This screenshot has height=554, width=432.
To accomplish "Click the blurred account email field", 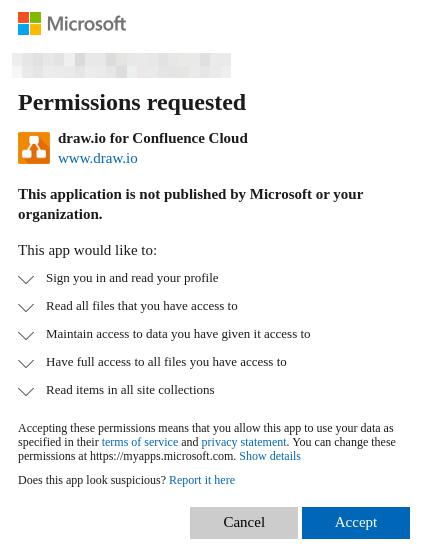I will [122, 65].
